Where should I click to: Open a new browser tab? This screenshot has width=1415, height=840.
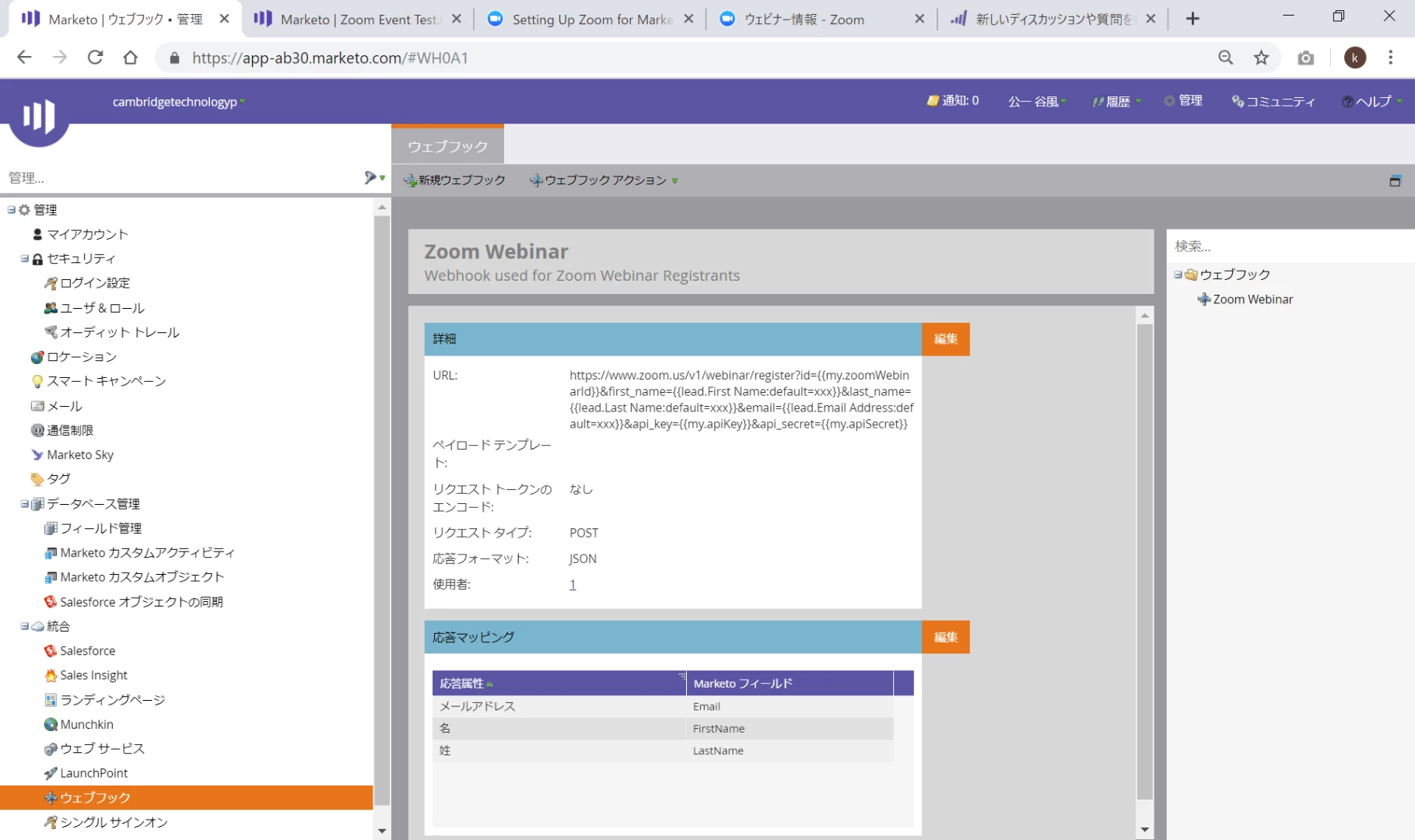(1192, 19)
